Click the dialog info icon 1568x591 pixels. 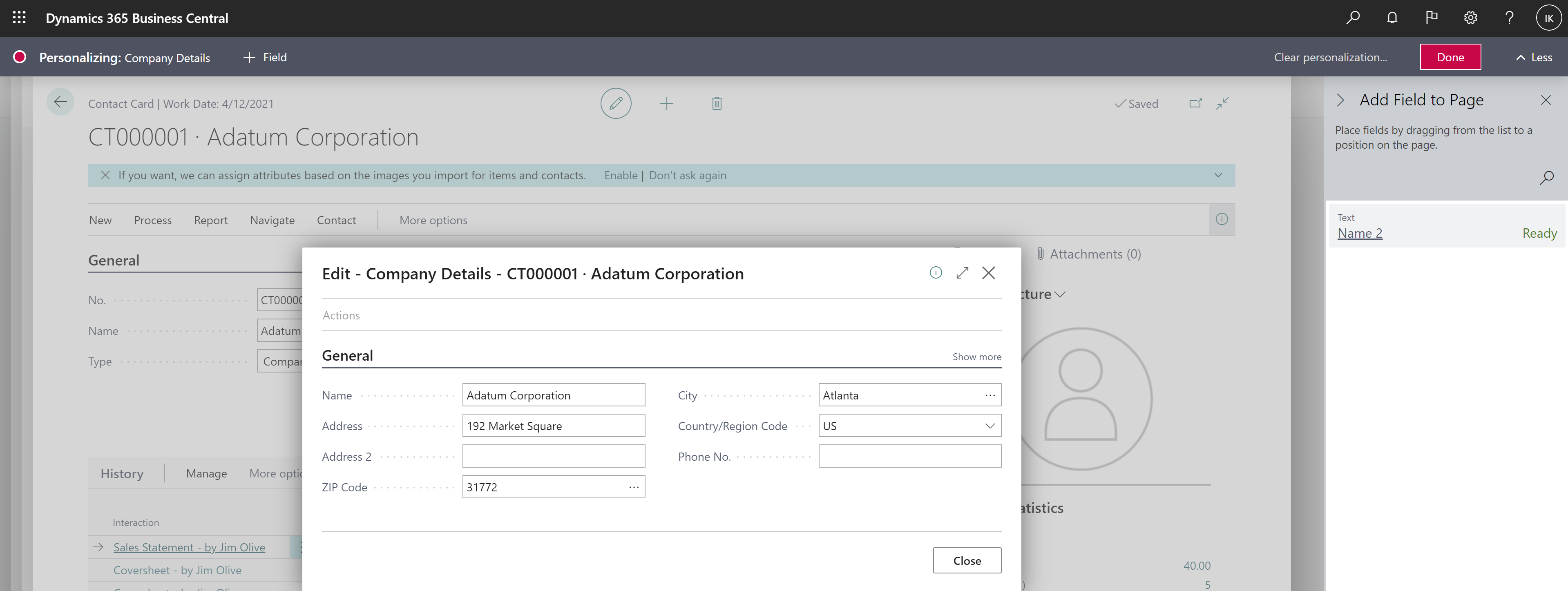(x=936, y=273)
